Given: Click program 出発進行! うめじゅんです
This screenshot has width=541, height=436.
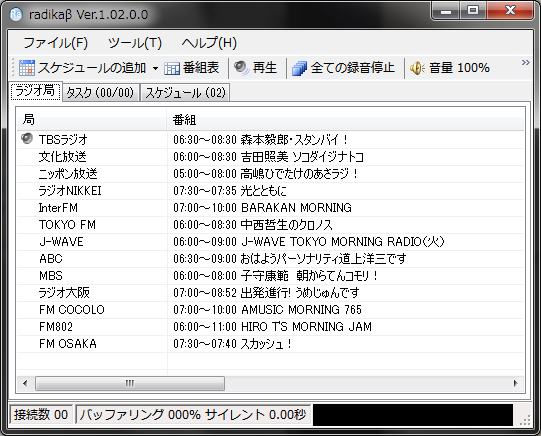Looking at the screenshot, I should (300, 293).
